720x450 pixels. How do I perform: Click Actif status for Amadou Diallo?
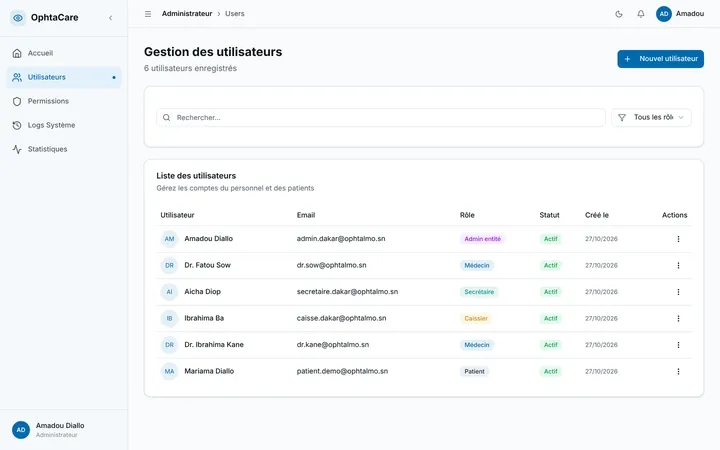[x=551, y=239]
